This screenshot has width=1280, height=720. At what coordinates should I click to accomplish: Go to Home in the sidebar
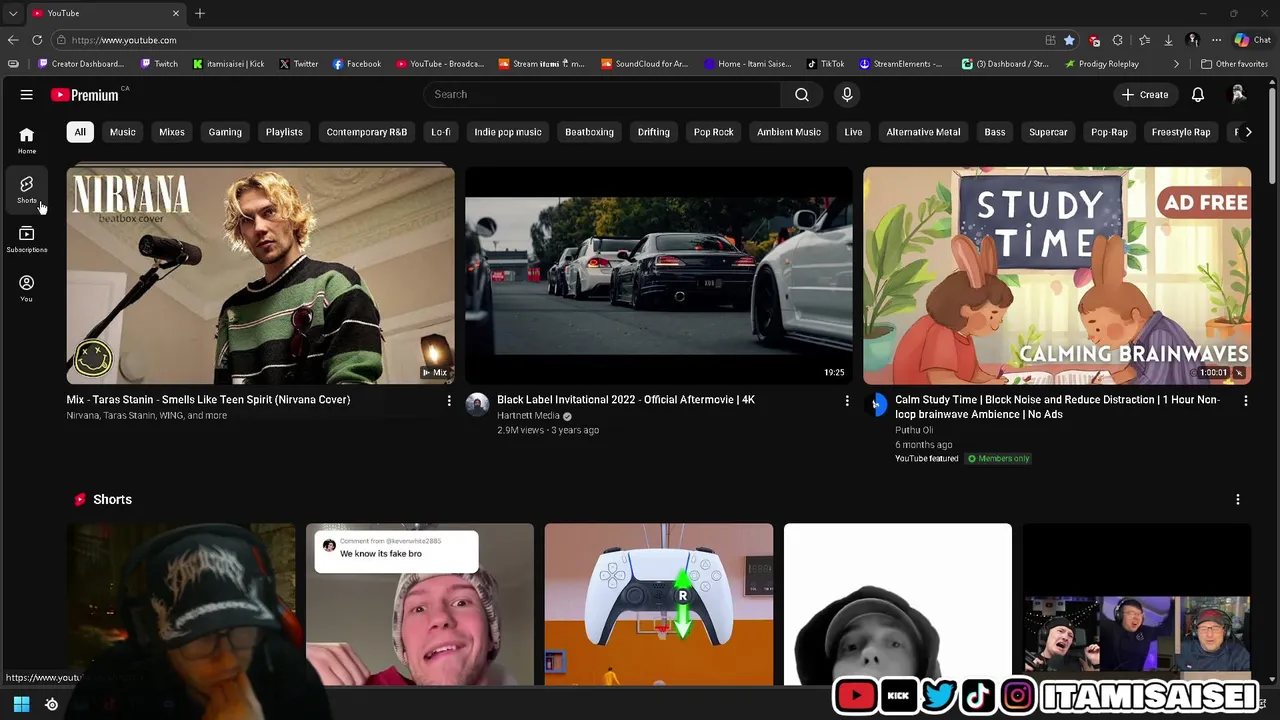pos(27,140)
